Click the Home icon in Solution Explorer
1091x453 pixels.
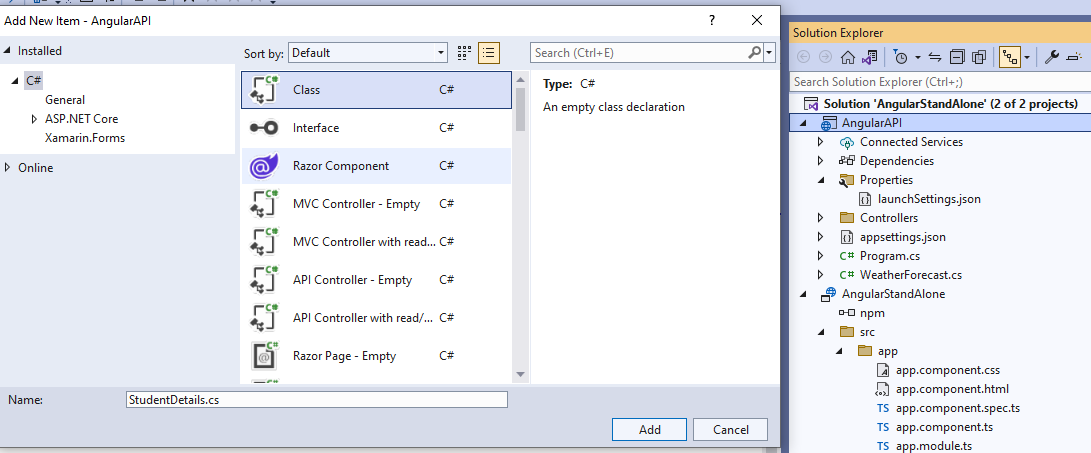(847, 57)
